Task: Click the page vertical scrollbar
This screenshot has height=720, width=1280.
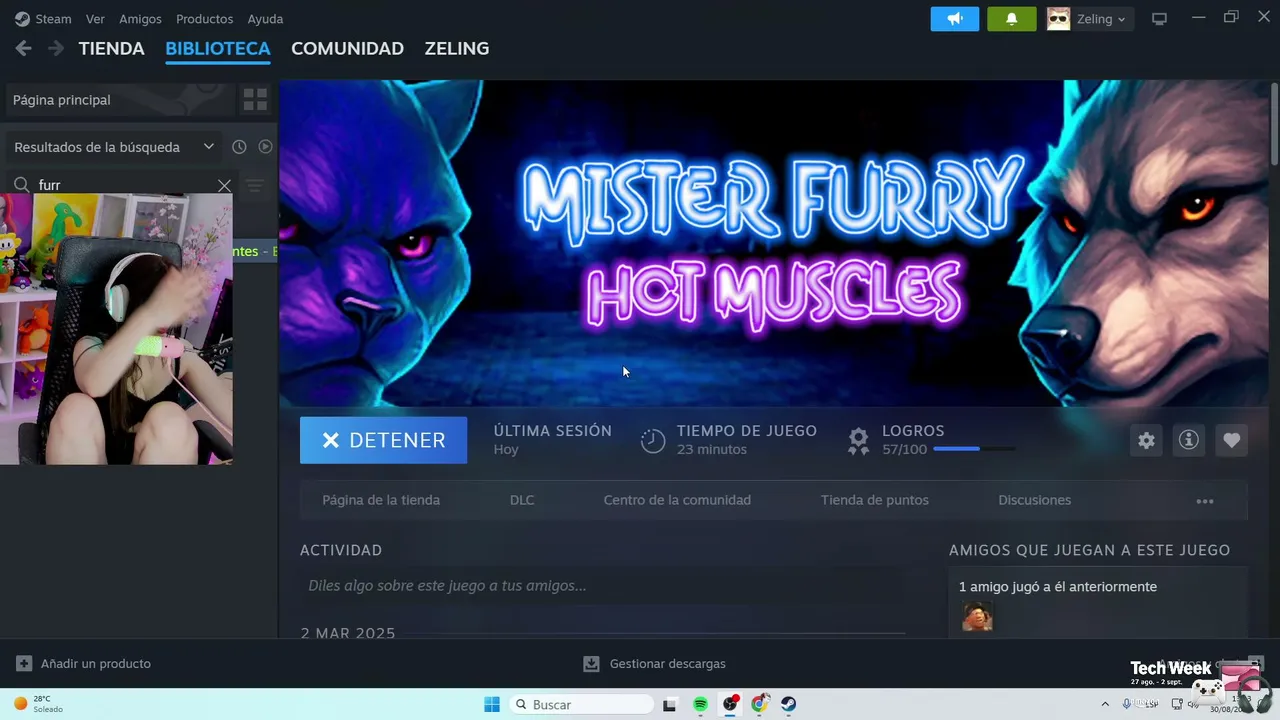Action: [1273, 122]
